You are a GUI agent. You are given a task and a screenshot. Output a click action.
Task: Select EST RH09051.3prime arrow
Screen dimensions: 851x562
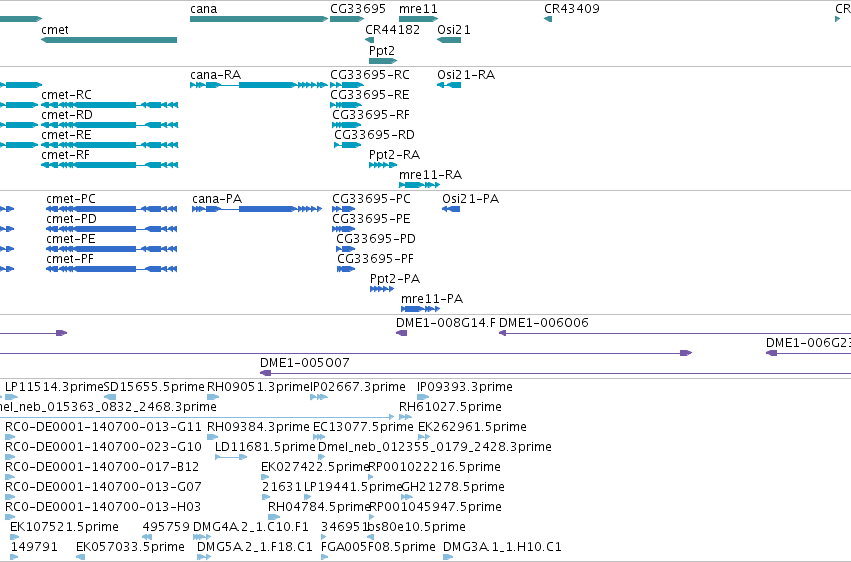point(213,397)
